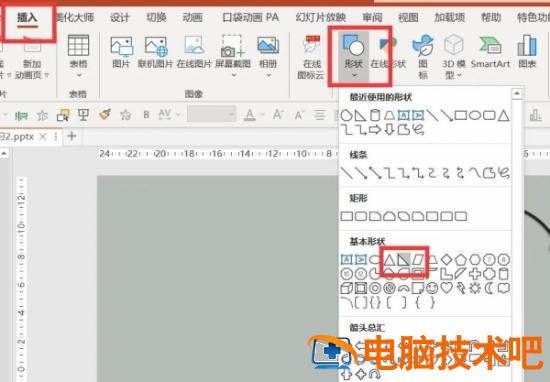The width and height of the screenshot is (550, 382).
Task: Pick the down arrow in recently used shapes
Action: coord(389,130)
